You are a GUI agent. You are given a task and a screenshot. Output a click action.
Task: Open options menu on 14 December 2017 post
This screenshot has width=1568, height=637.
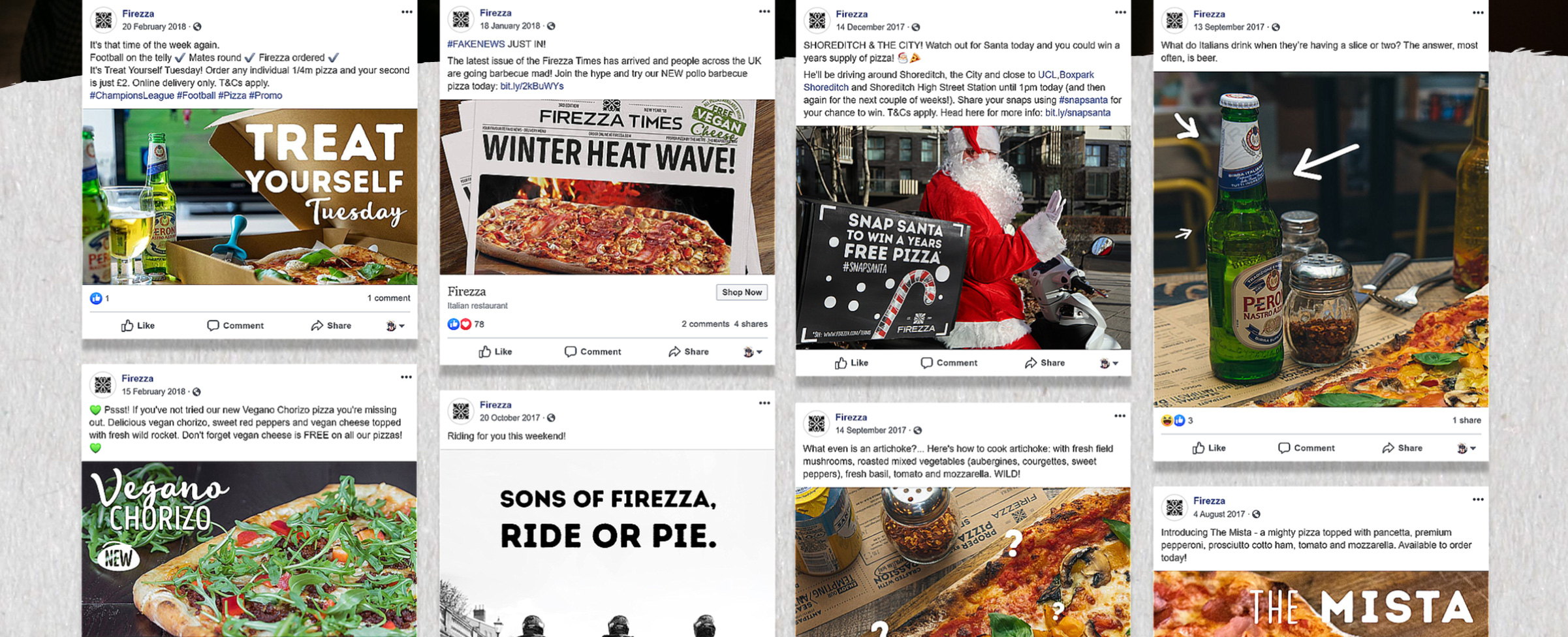coord(1120,12)
